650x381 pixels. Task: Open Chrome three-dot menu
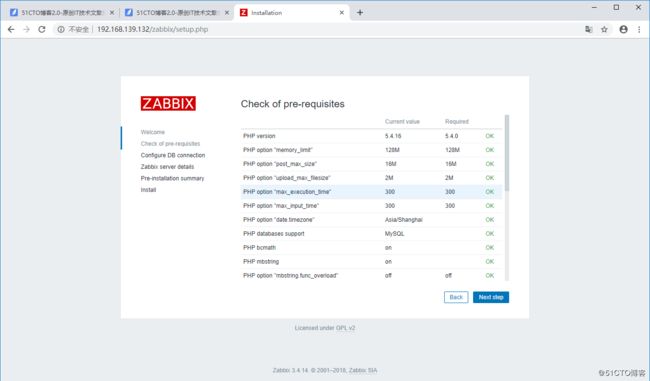pyautogui.click(x=639, y=29)
